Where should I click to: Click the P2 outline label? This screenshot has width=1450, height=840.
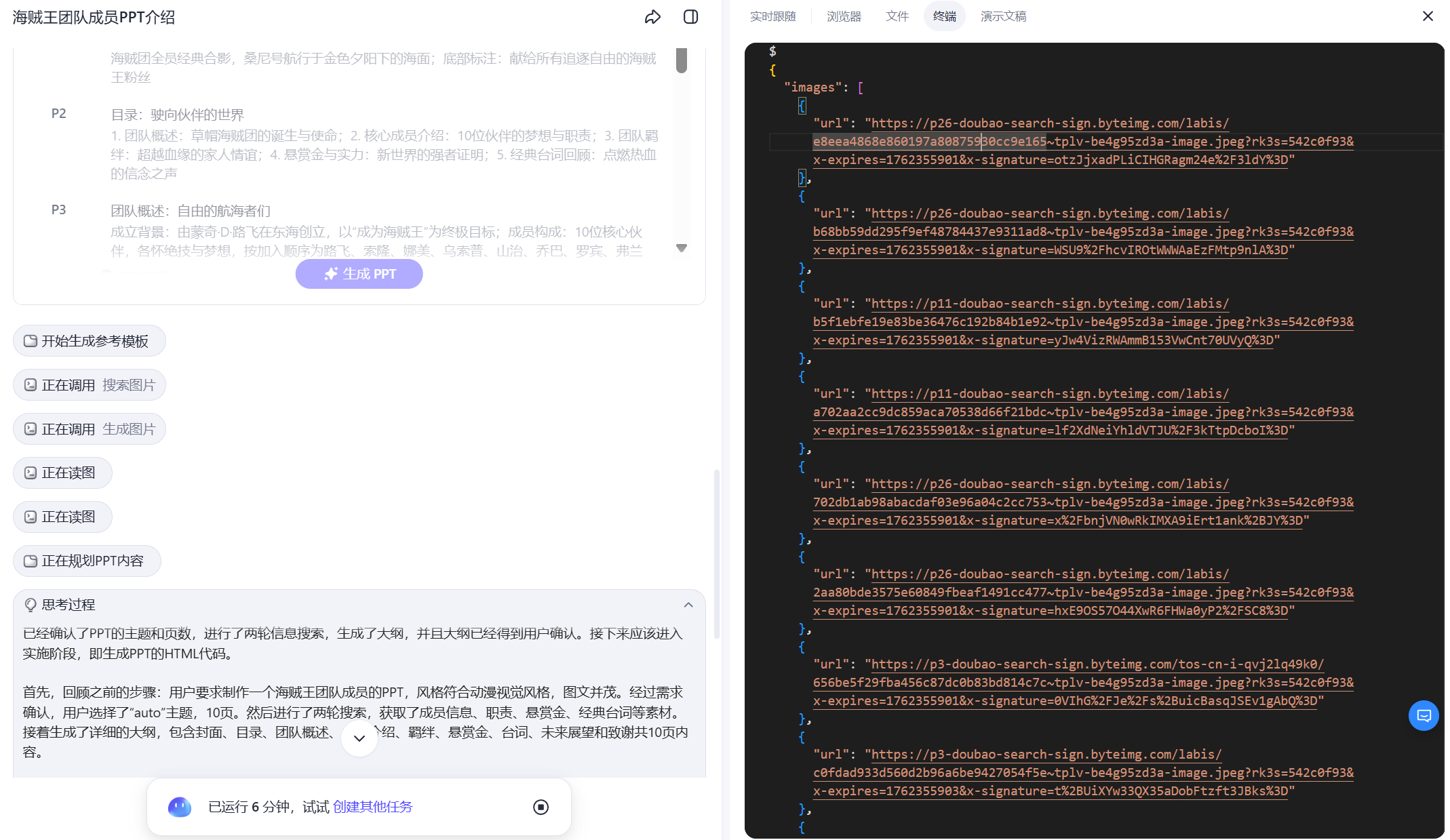pos(59,114)
